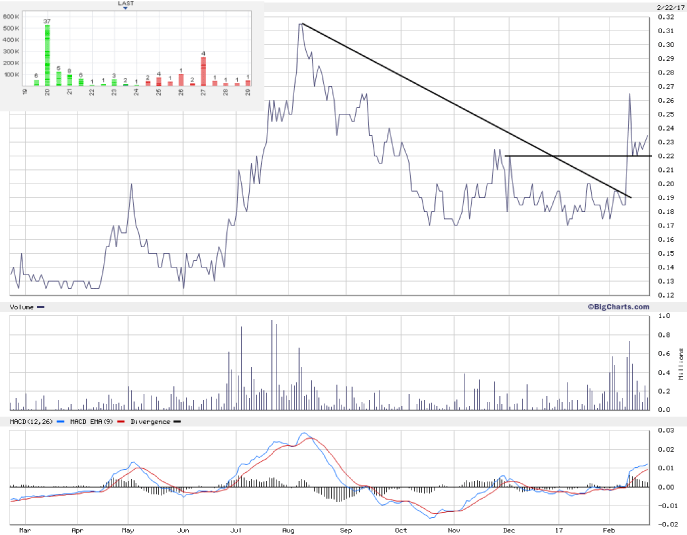Viewport: 687px width, 535px height.
Task: Click the Feb label on the time axis
Action: 611,525
